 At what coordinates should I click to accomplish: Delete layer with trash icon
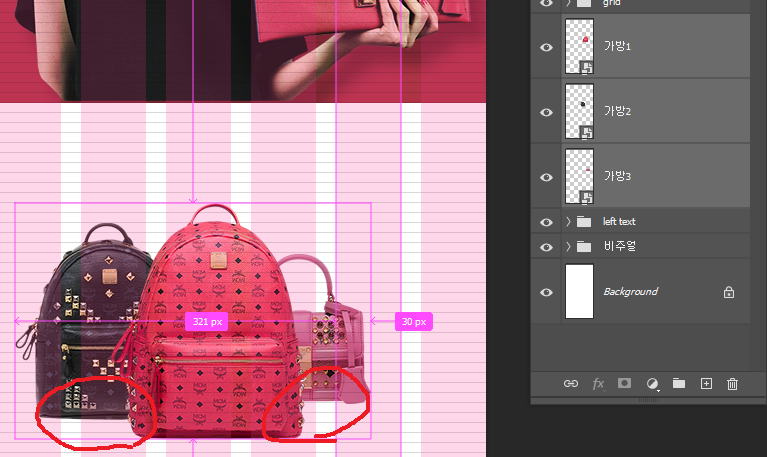pyautogui.click(x=732, y=384)
